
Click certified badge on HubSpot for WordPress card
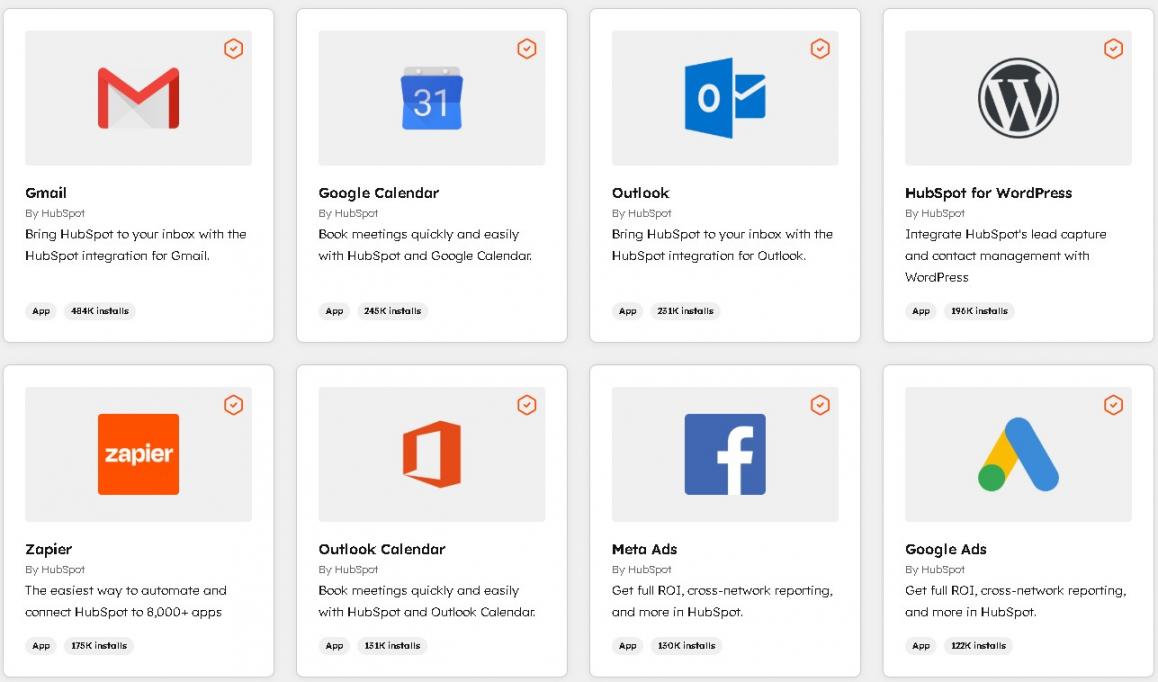click(1113, 49)
